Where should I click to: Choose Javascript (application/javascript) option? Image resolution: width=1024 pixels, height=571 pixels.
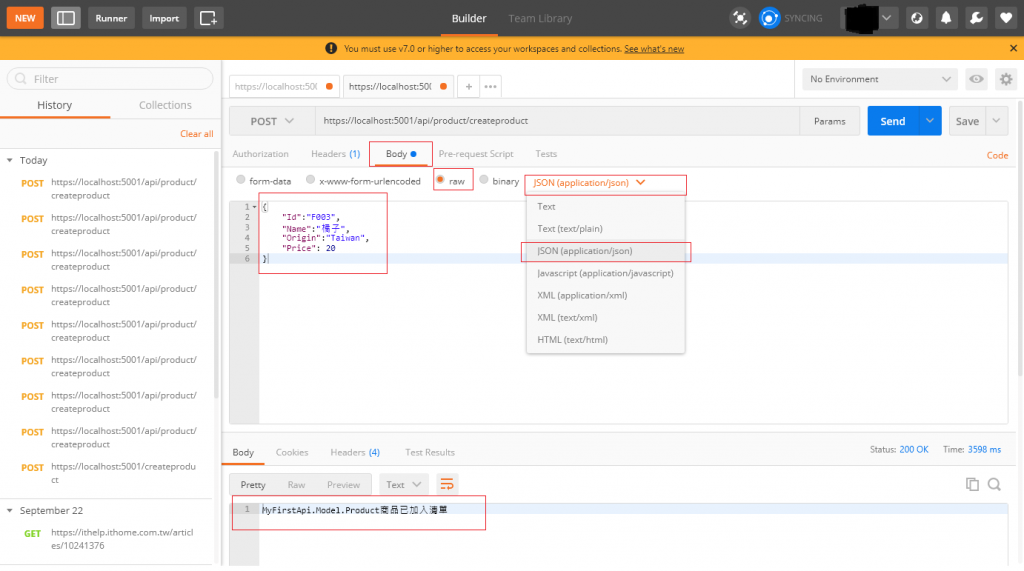click(605, 273)
